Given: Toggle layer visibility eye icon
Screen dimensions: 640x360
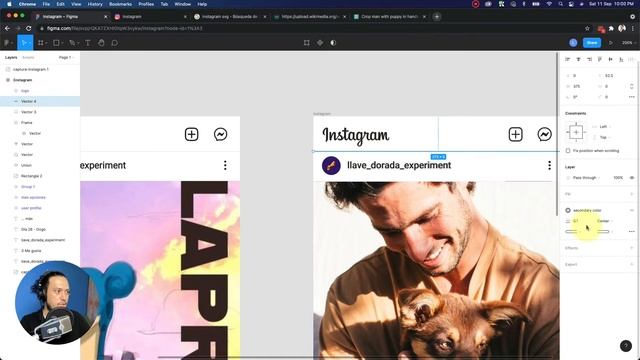Looking at the screenshot, I should click(632, 178).
